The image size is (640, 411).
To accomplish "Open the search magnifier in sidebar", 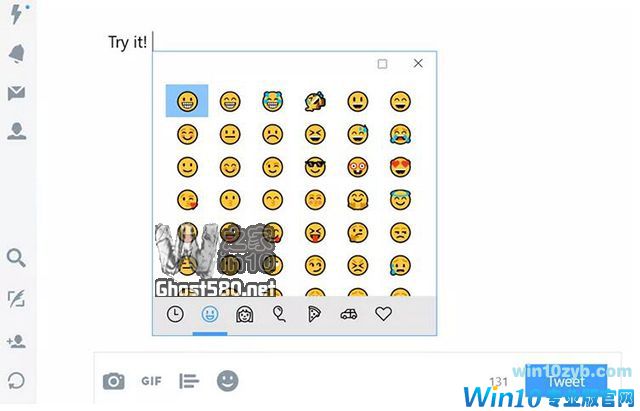I will pyautogui.click(x=16, y=258).
